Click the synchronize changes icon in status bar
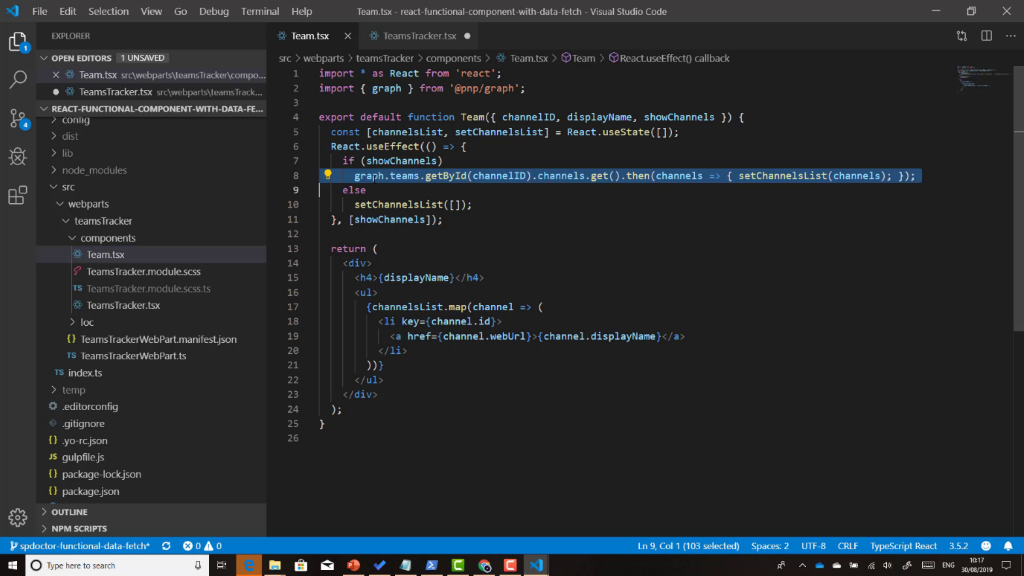This screenshot has width=1024, height=576. 166,546
